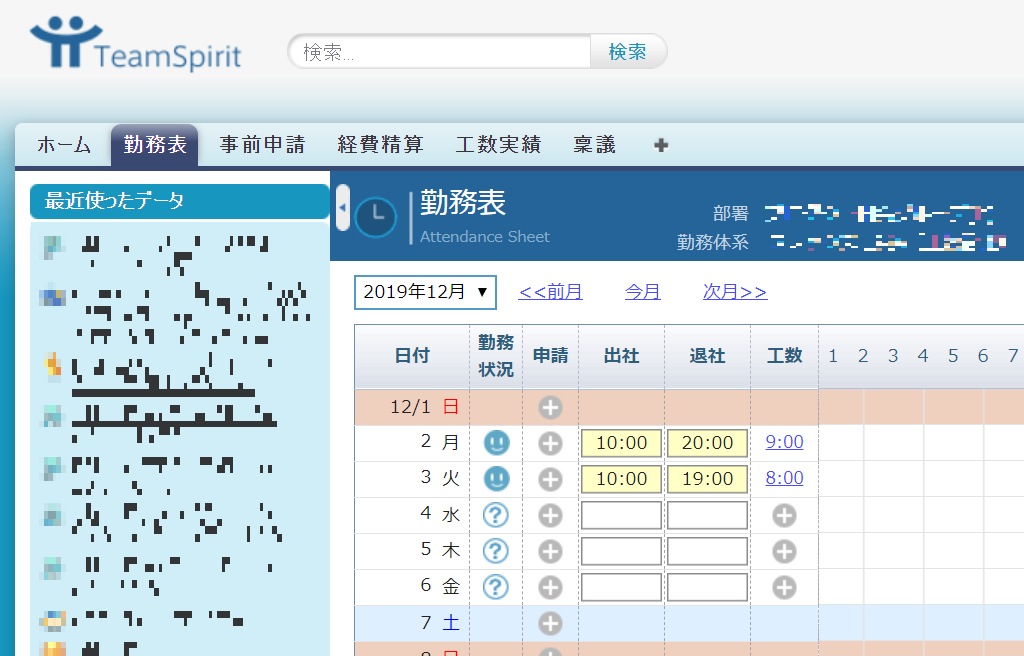
Task: Switch to the 経費精算 tab
Action: [381, 144]
